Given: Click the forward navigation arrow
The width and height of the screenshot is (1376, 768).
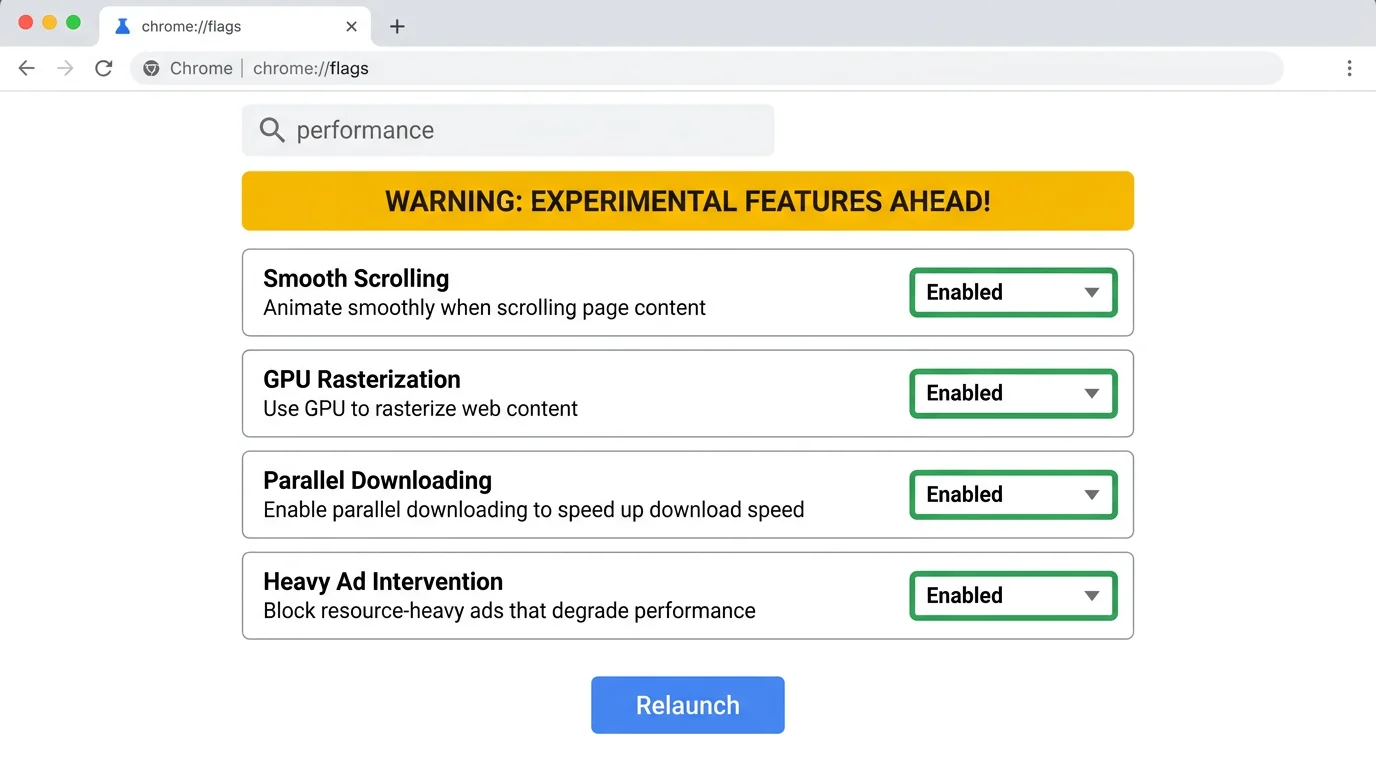Looking at the screenshot, I should [x=64, y=68].
